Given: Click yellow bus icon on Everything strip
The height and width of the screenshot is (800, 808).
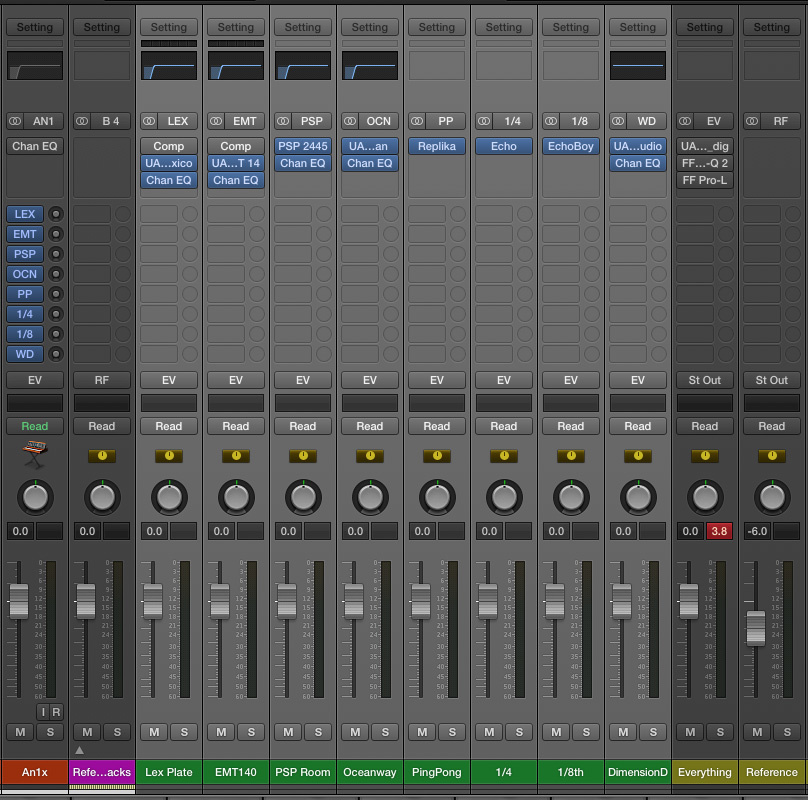Looking at the screenshot, I should pyautogui.click(x=705, y=456).
